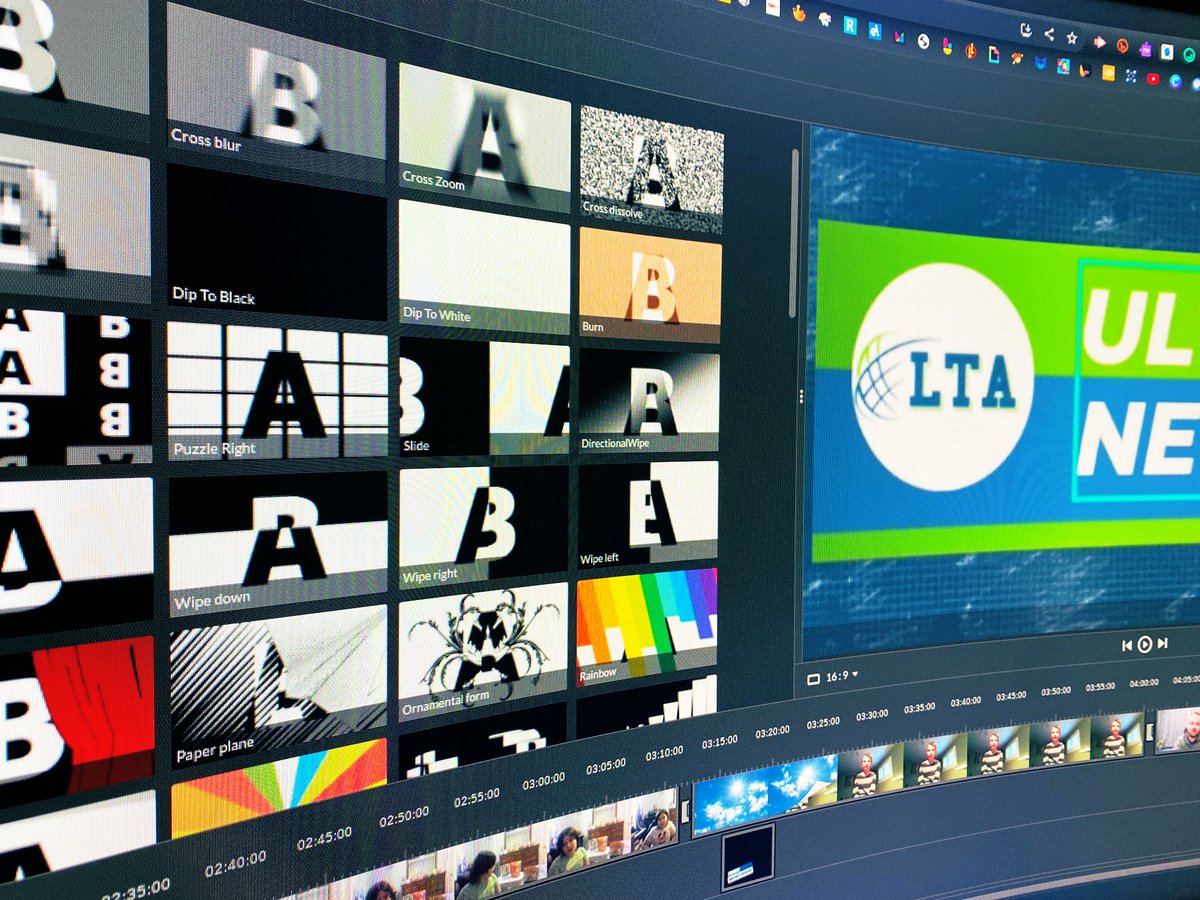Skip to next using the forward button
Screen dimensions: 1200x900
(x=1162, y=644)
